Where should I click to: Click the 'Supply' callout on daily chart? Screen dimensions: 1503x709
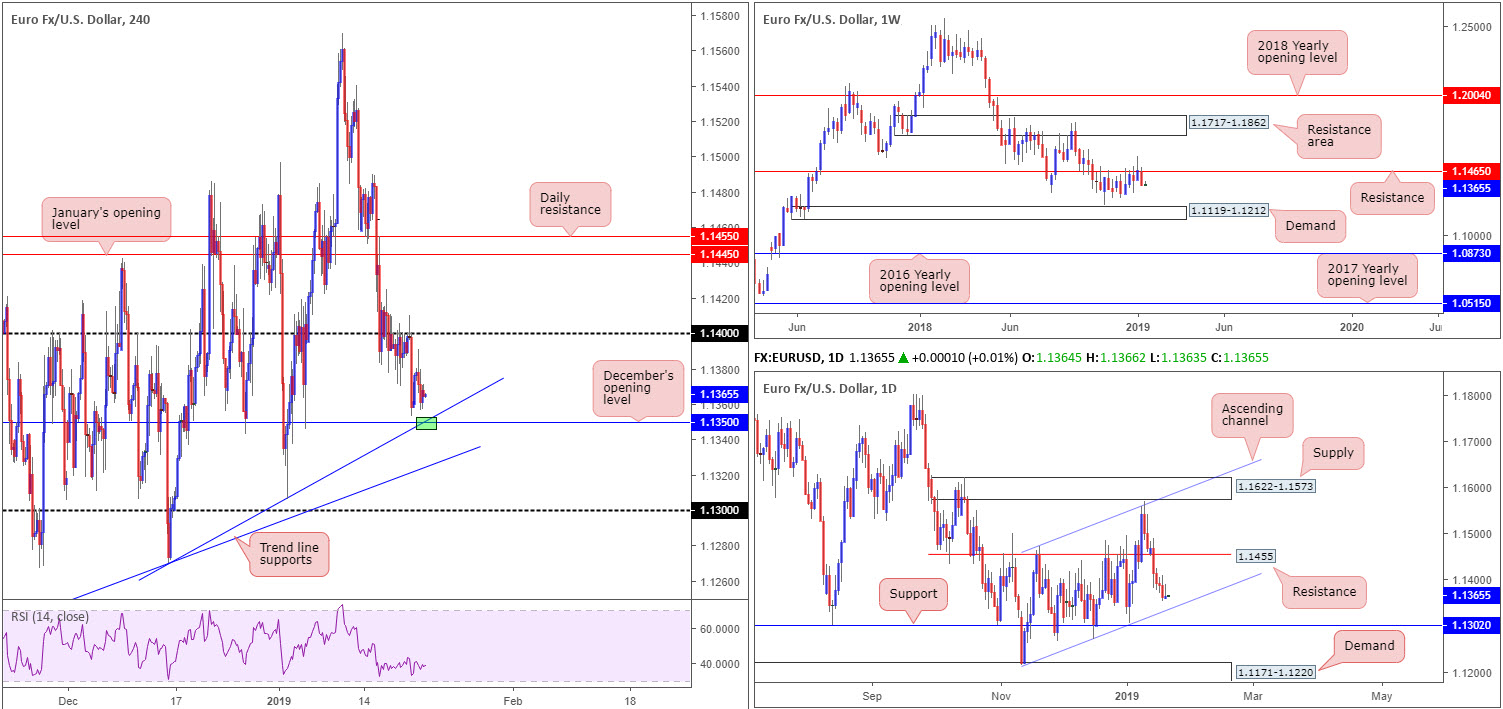(1333, 453)
